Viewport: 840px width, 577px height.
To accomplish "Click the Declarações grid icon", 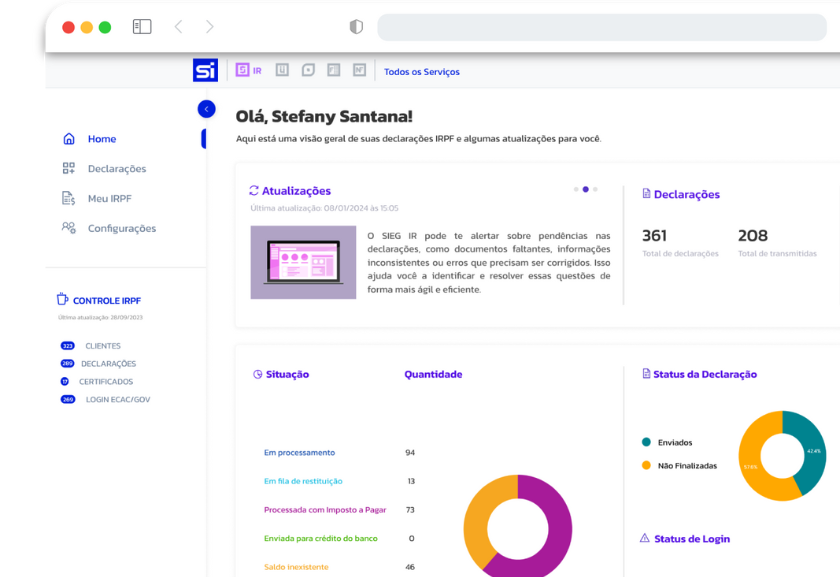I will tap(69, 169).
